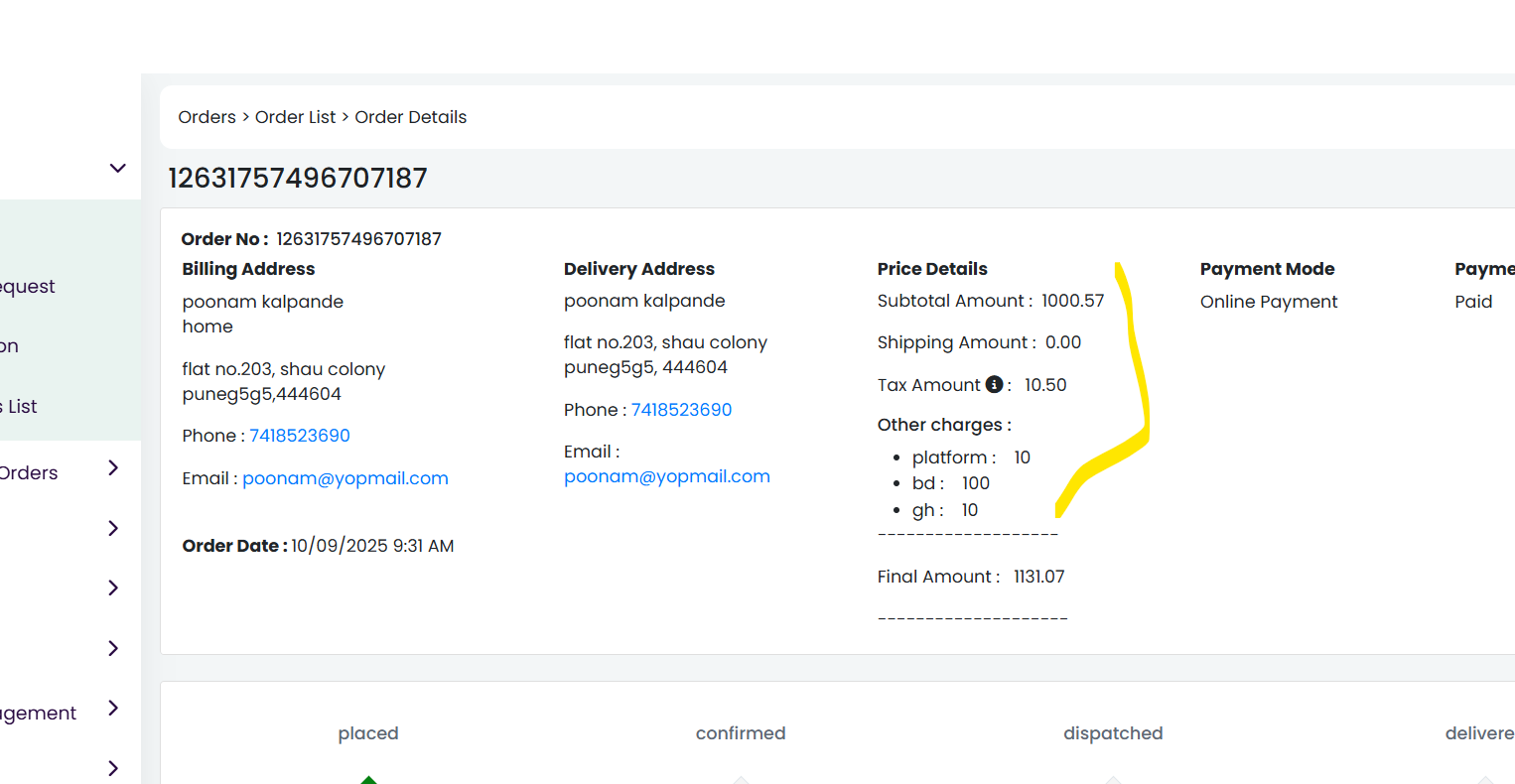The height and width of the screenshot is (784, 1515).
Task: Expand the Management sidebar arrow
Action: click(113, 708)
